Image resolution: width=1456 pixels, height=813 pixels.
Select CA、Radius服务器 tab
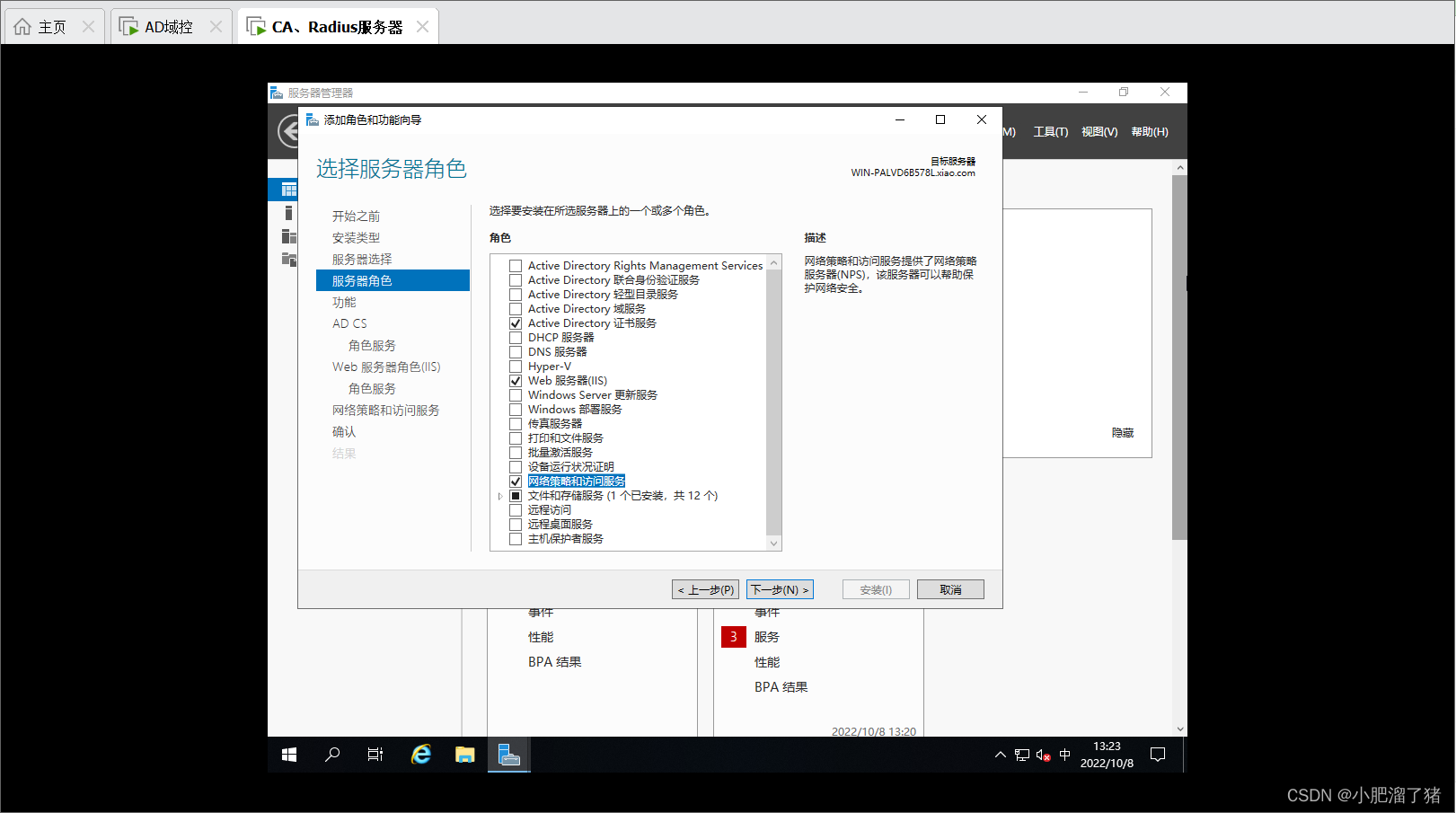tap(338, 27)
